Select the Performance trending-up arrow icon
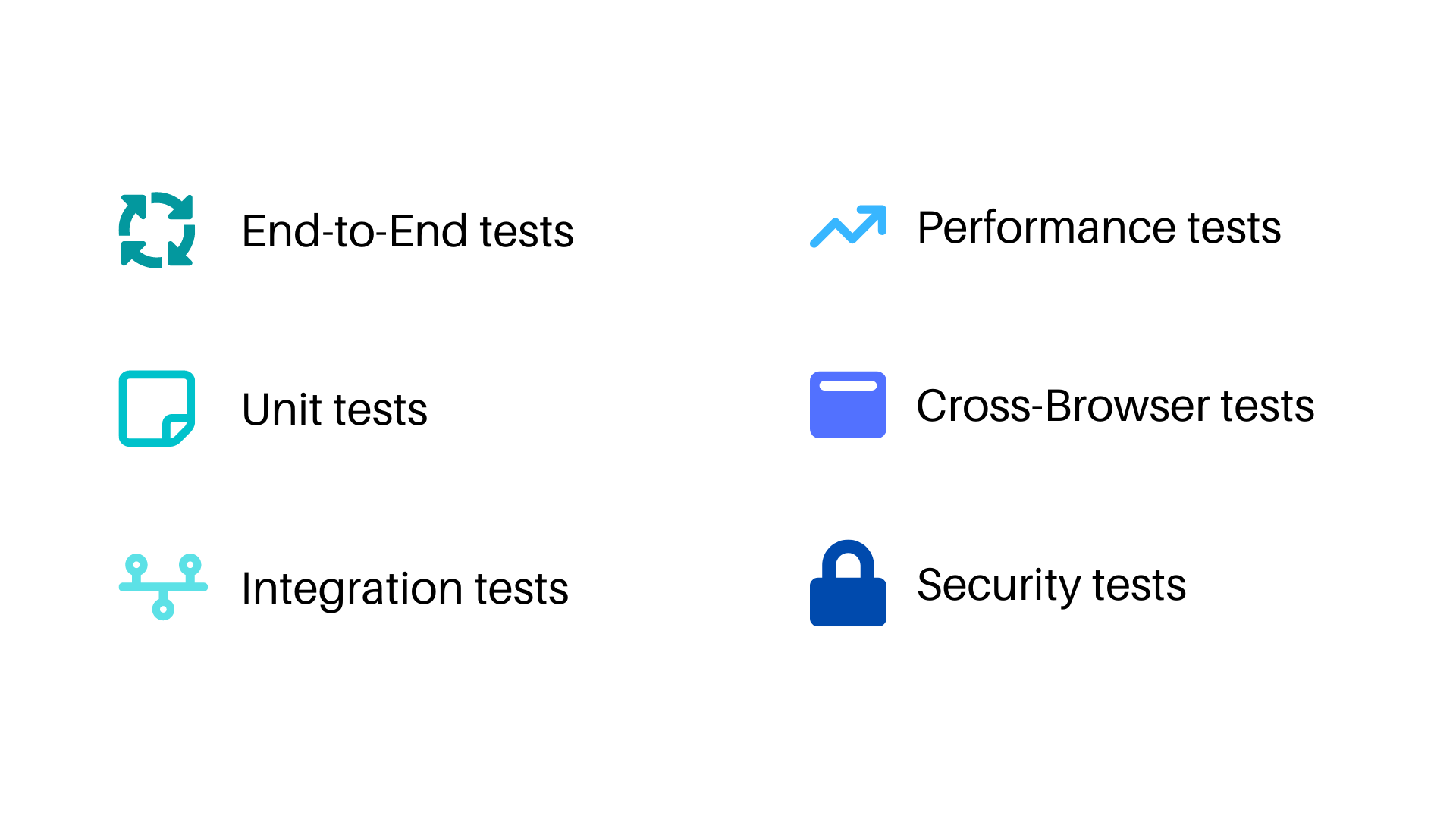This screenshot has width=1456, height=819. (848, 226)
